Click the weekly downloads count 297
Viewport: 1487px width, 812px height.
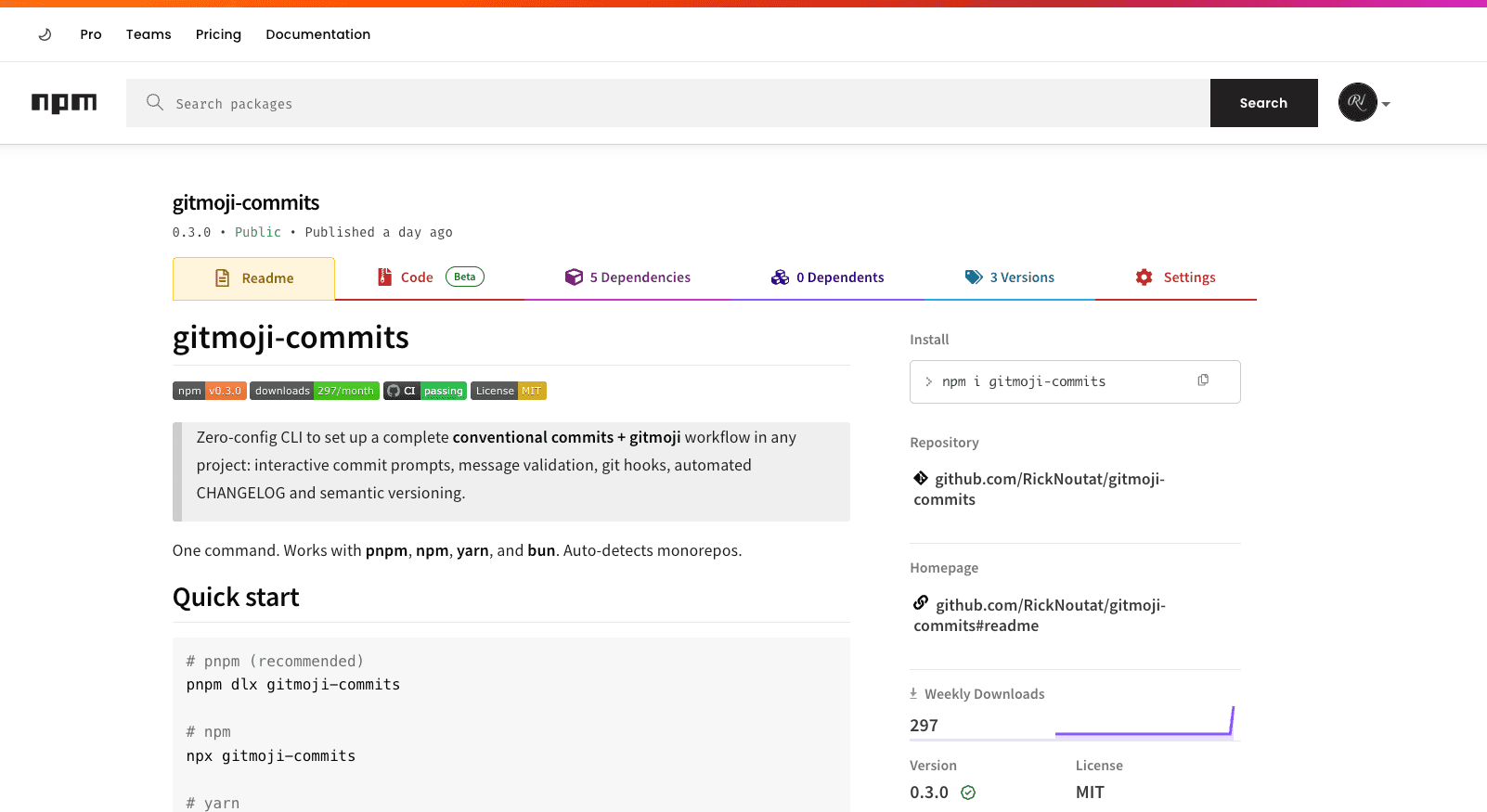924,726
